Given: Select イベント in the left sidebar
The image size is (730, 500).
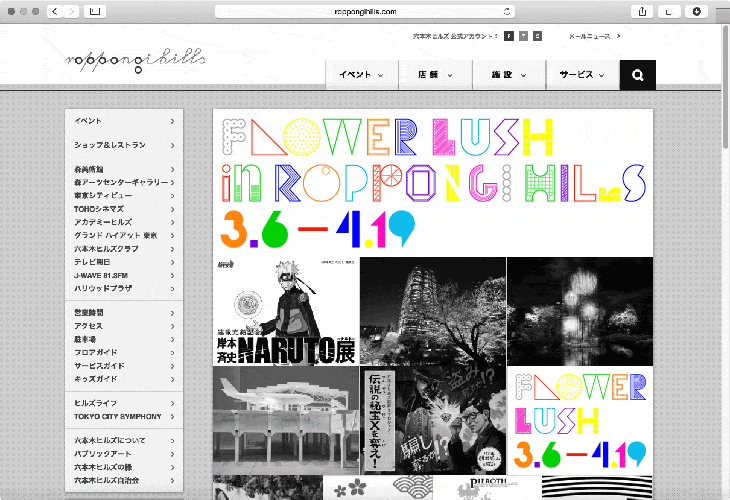Looking at the screenshot, I should point(124,121).
